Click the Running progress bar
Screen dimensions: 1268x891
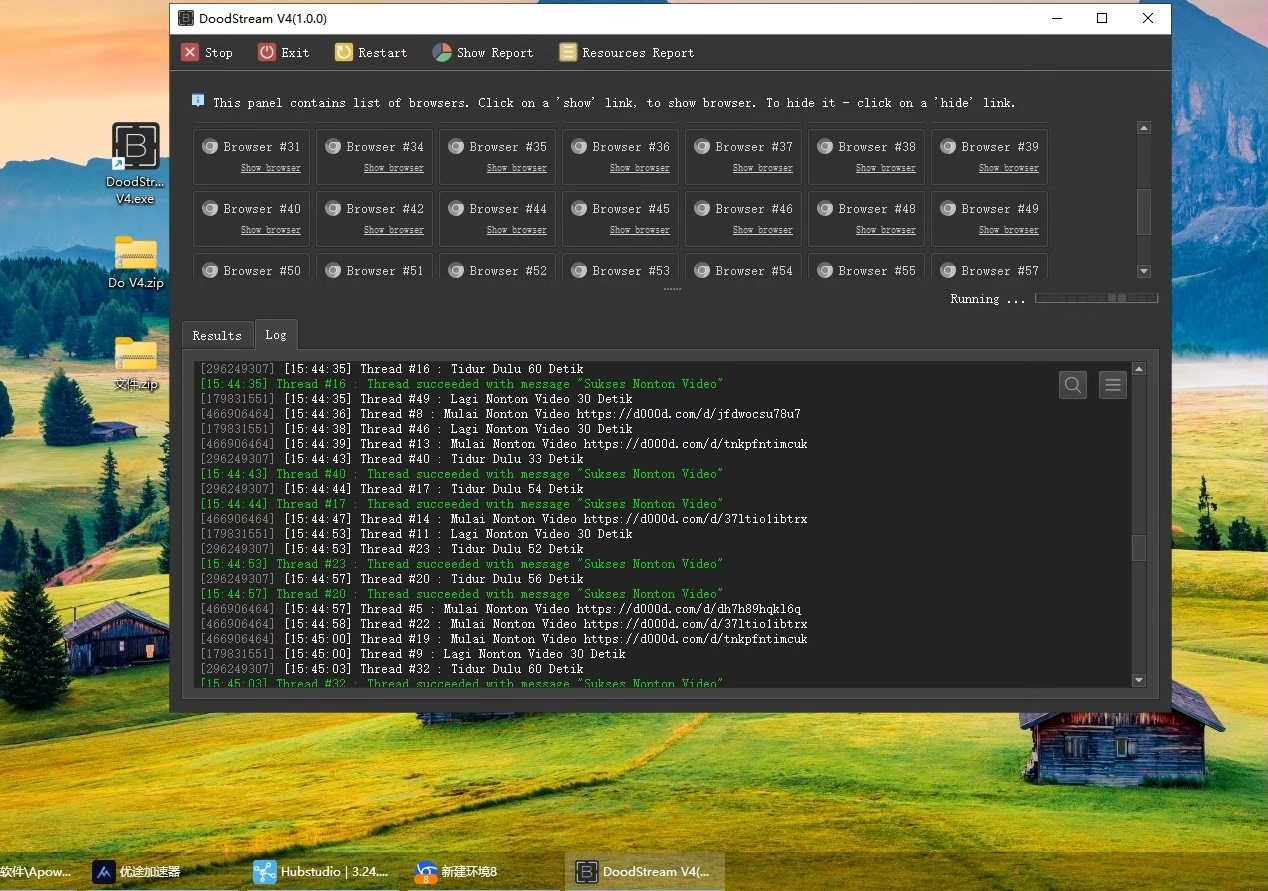[x=1096, y=298]
